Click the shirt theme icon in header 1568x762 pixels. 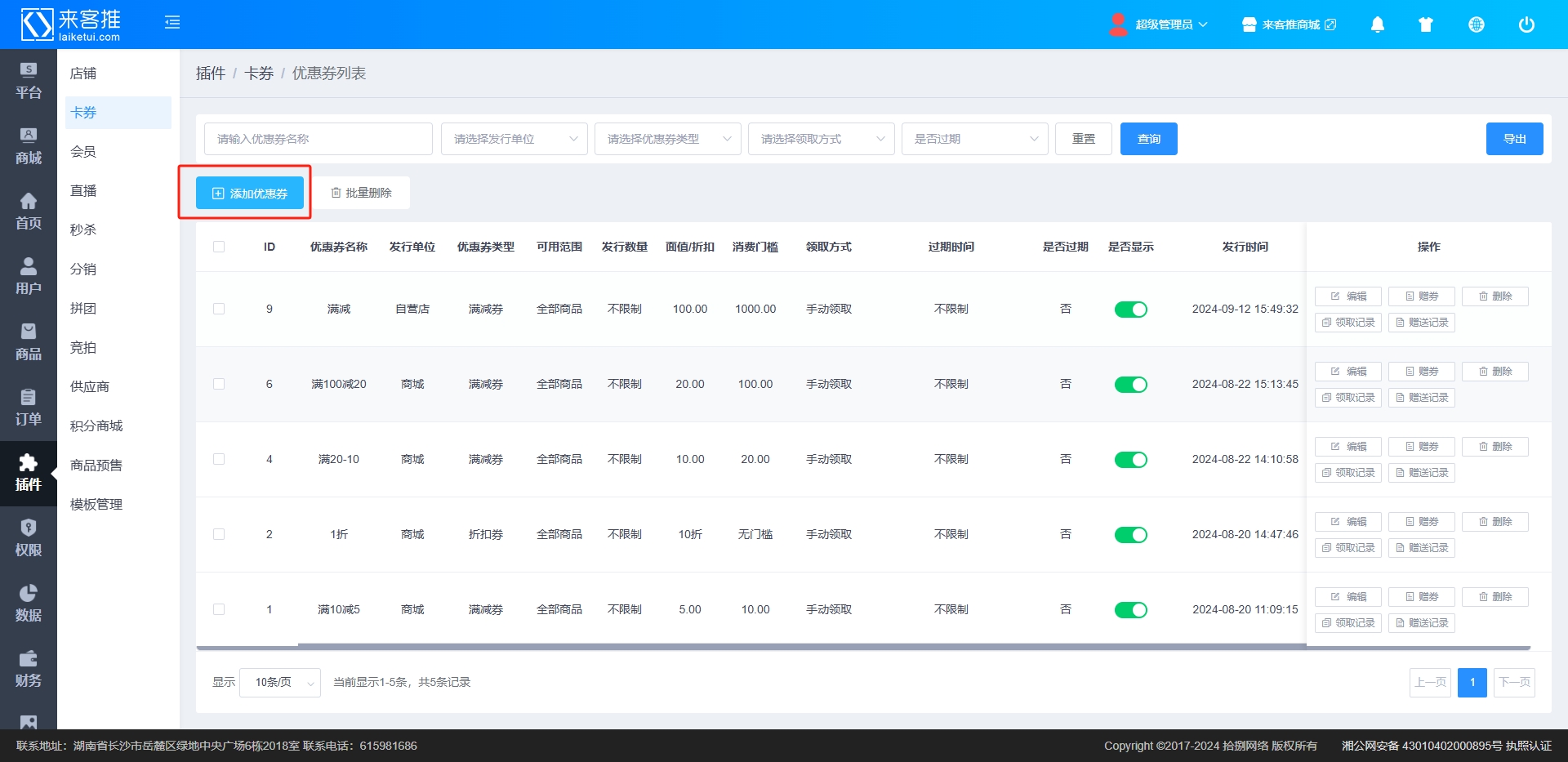[x=1426, y=25]
